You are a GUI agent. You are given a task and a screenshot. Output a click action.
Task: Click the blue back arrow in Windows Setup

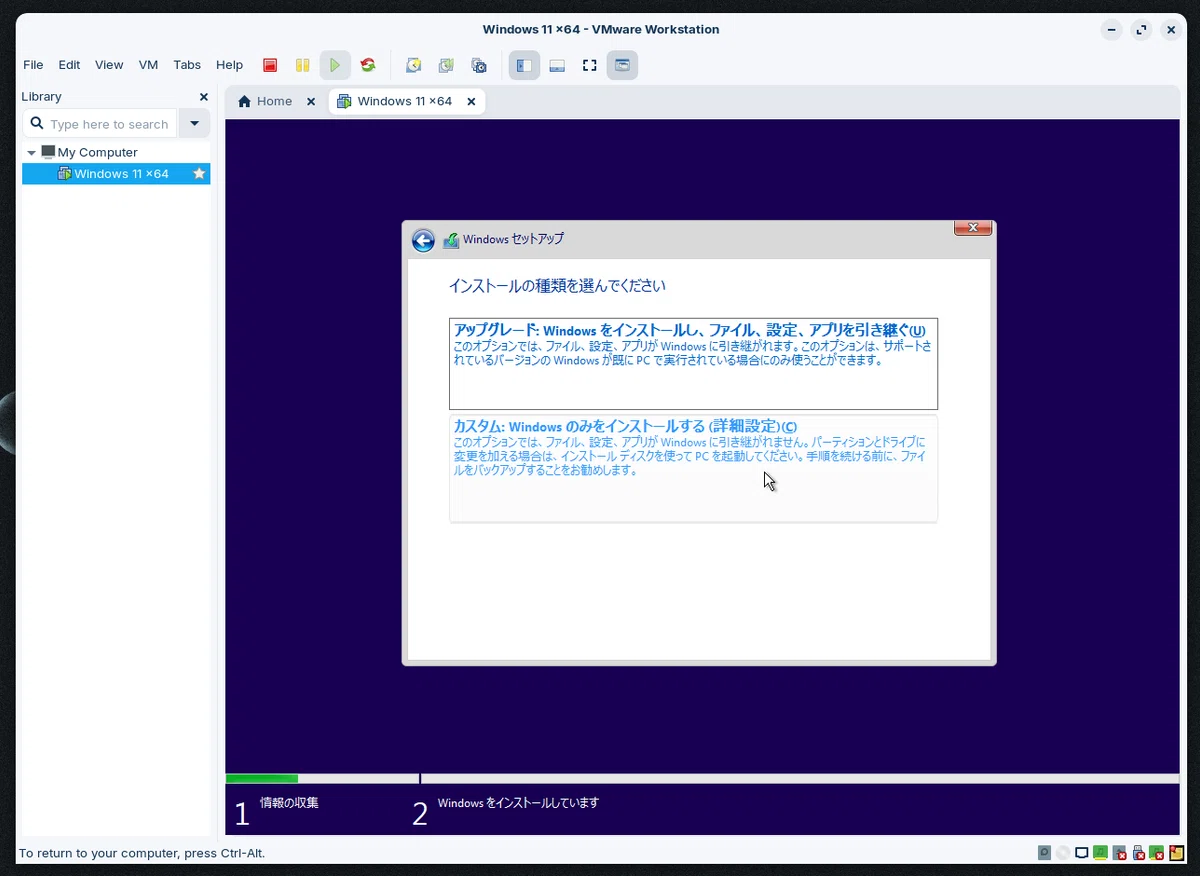click(x=423, y=240)
